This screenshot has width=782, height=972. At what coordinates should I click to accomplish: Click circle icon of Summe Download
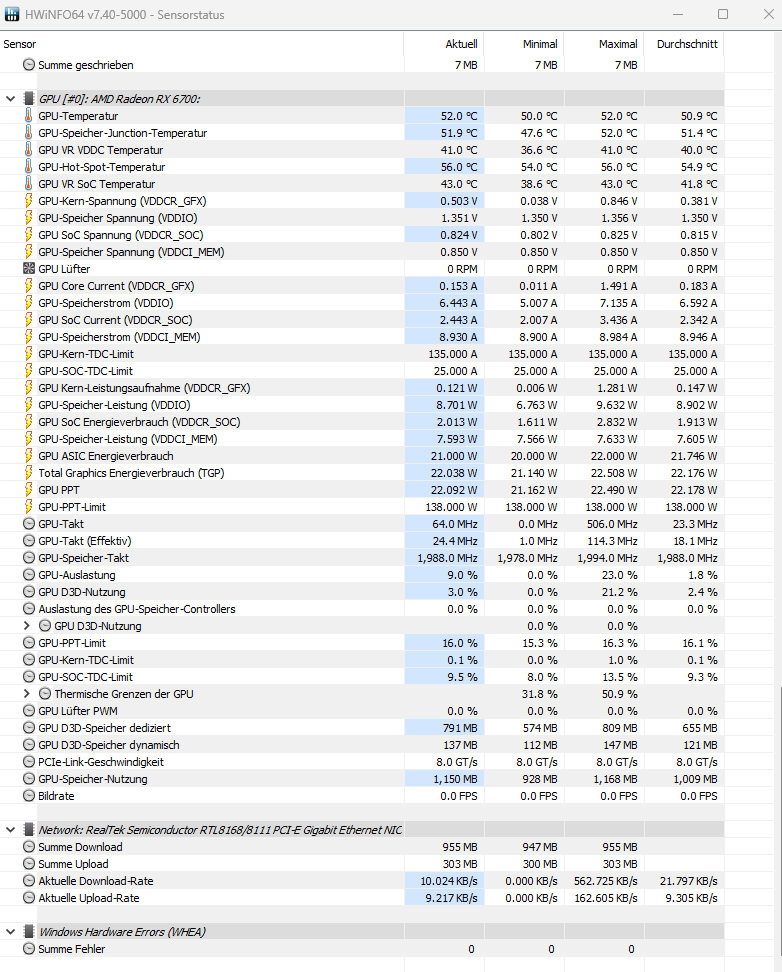[29, 847]
